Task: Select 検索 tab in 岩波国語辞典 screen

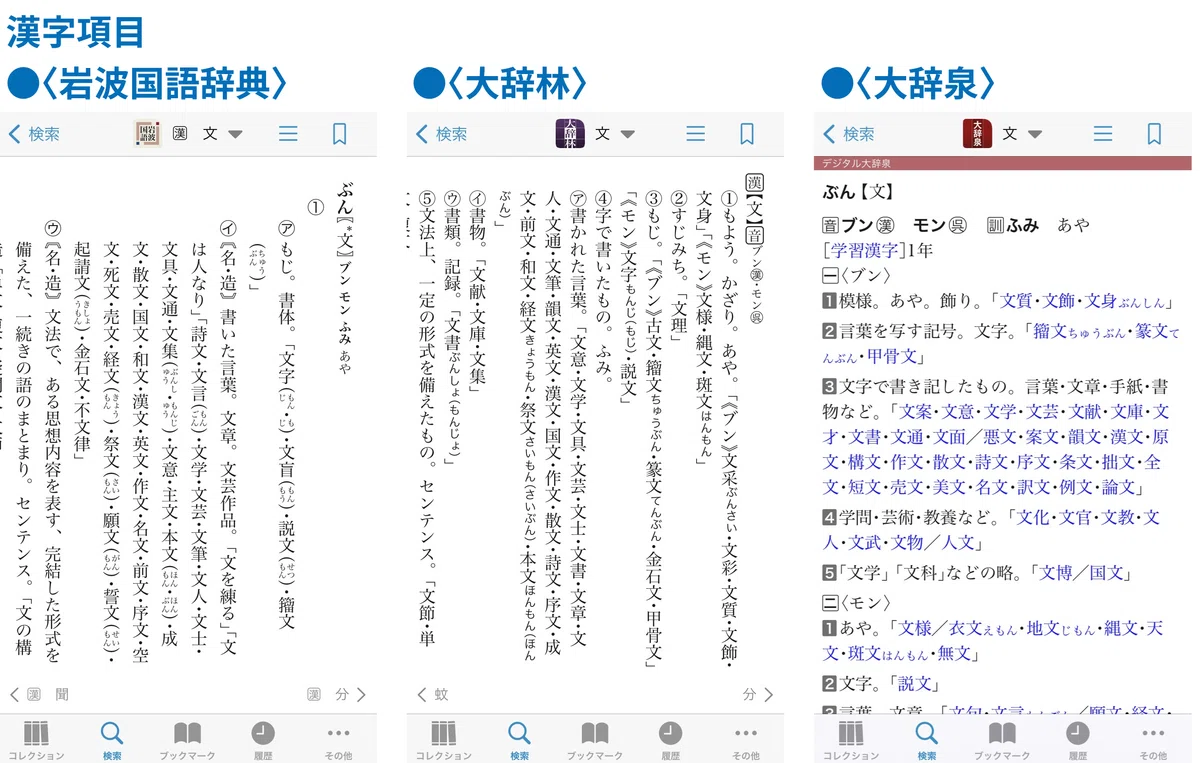Action: (112, 741)
